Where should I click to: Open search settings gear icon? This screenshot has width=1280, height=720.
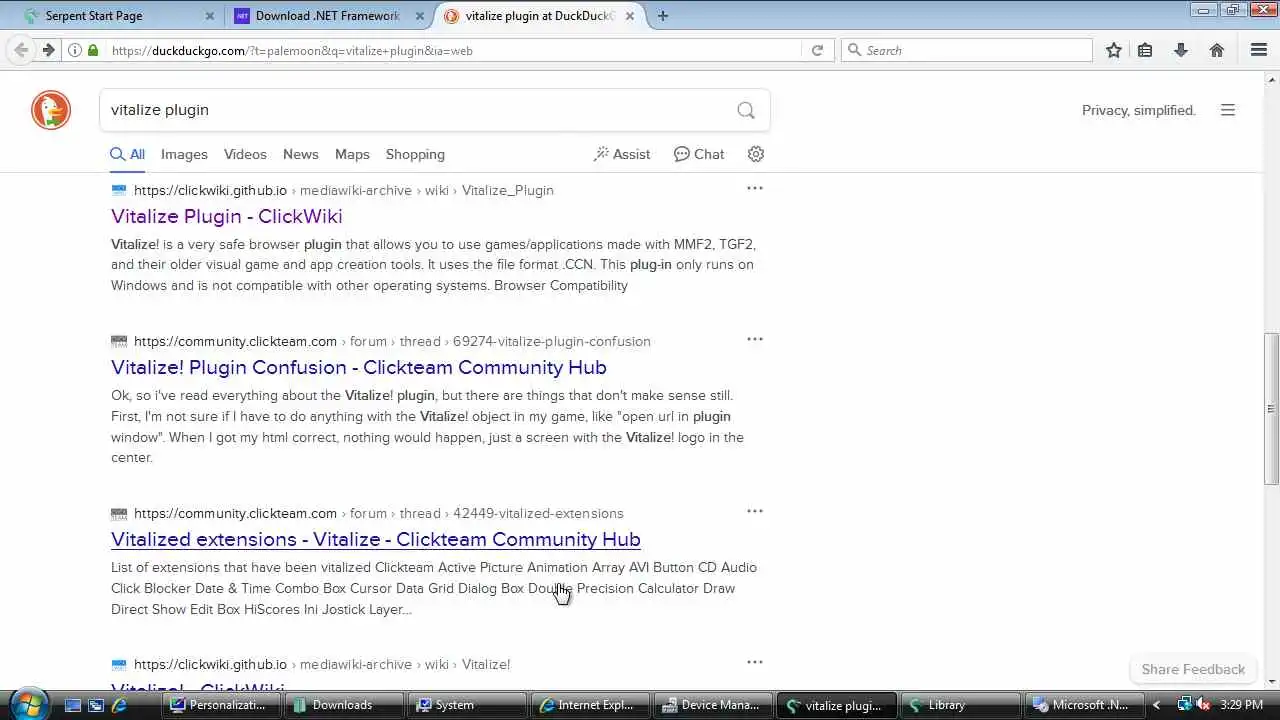point(756,154)
